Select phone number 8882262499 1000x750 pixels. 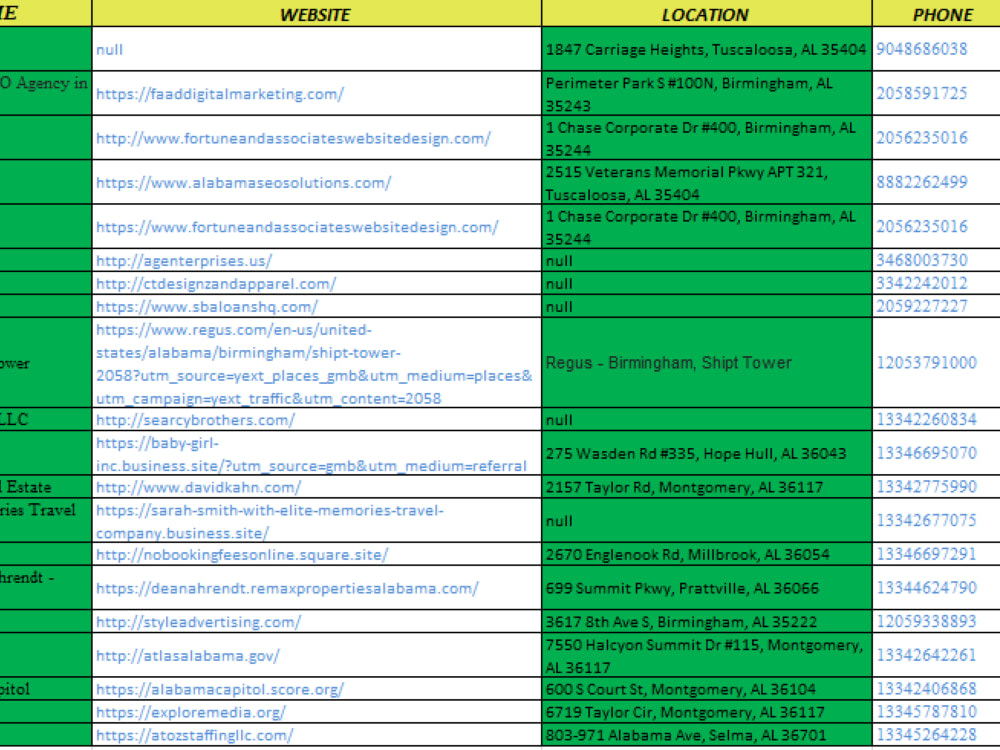(922, 182)
